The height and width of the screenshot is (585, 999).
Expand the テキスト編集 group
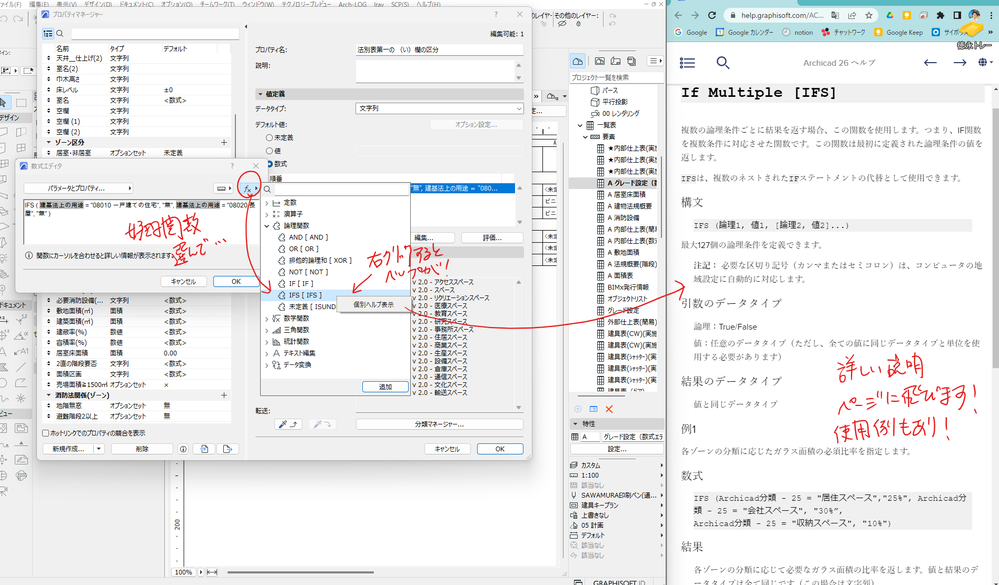[x=267, y=353]
